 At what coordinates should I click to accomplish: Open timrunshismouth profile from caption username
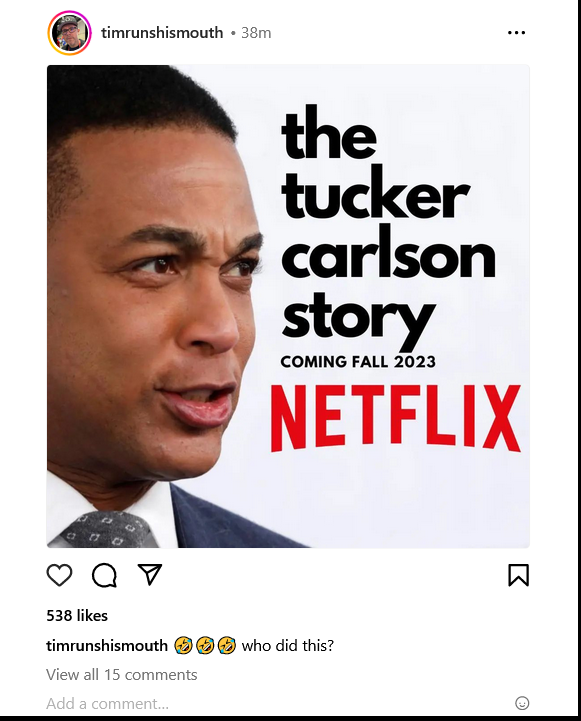[x=107, y=646]
